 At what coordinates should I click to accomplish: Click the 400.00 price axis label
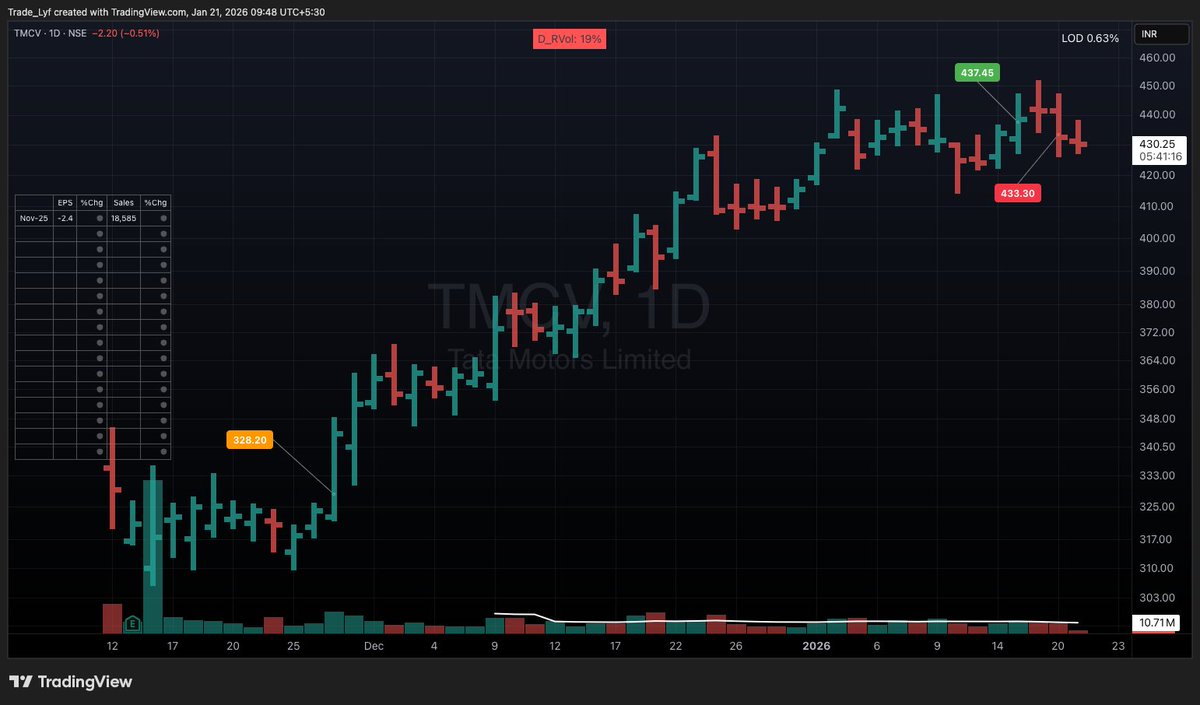[x=1156, y=239]
